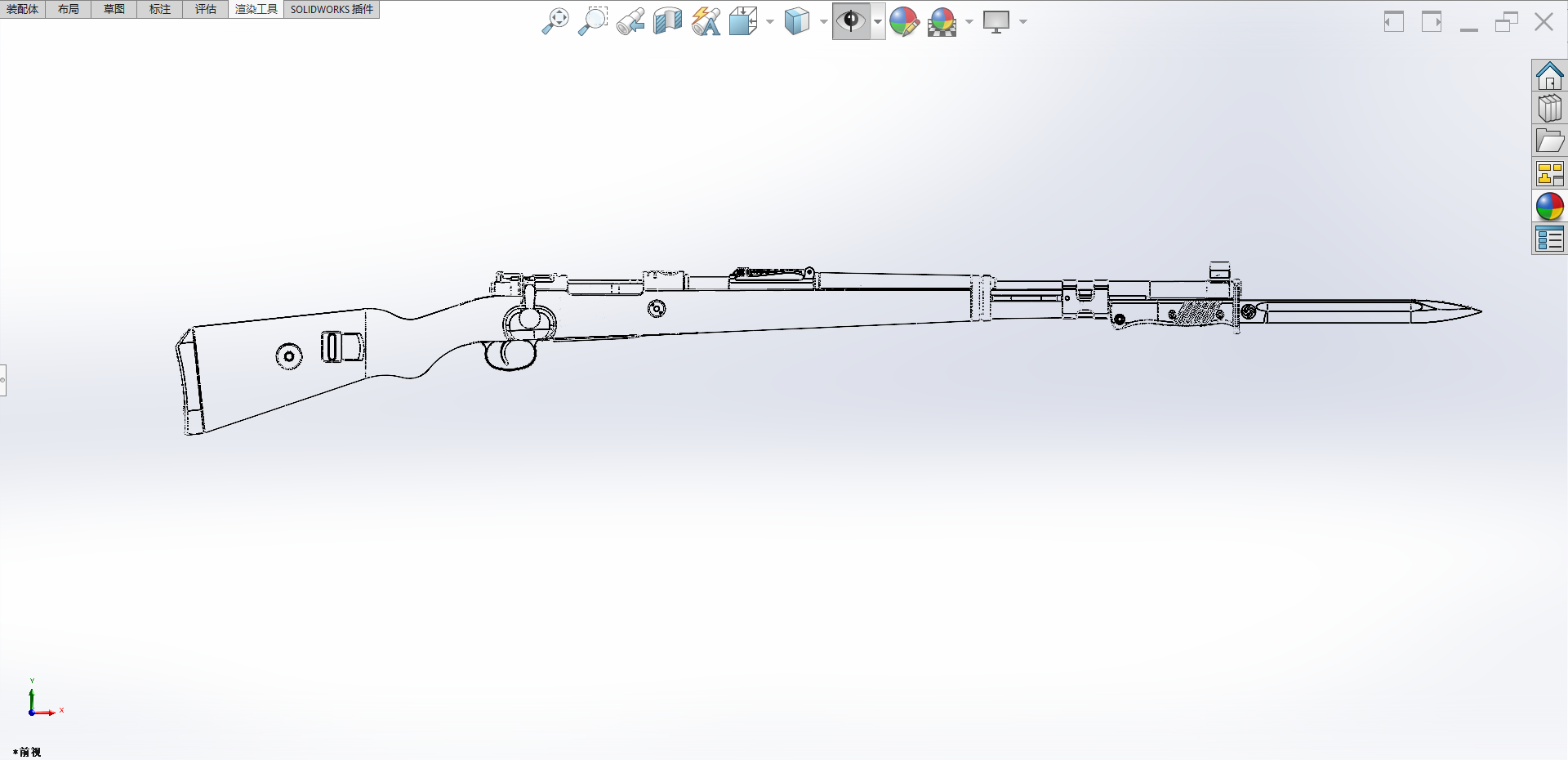1568x760 pixels.
Task: Open the Custom Properties task pane tab
Action: pyautogui.click(x=1549, y=239)
